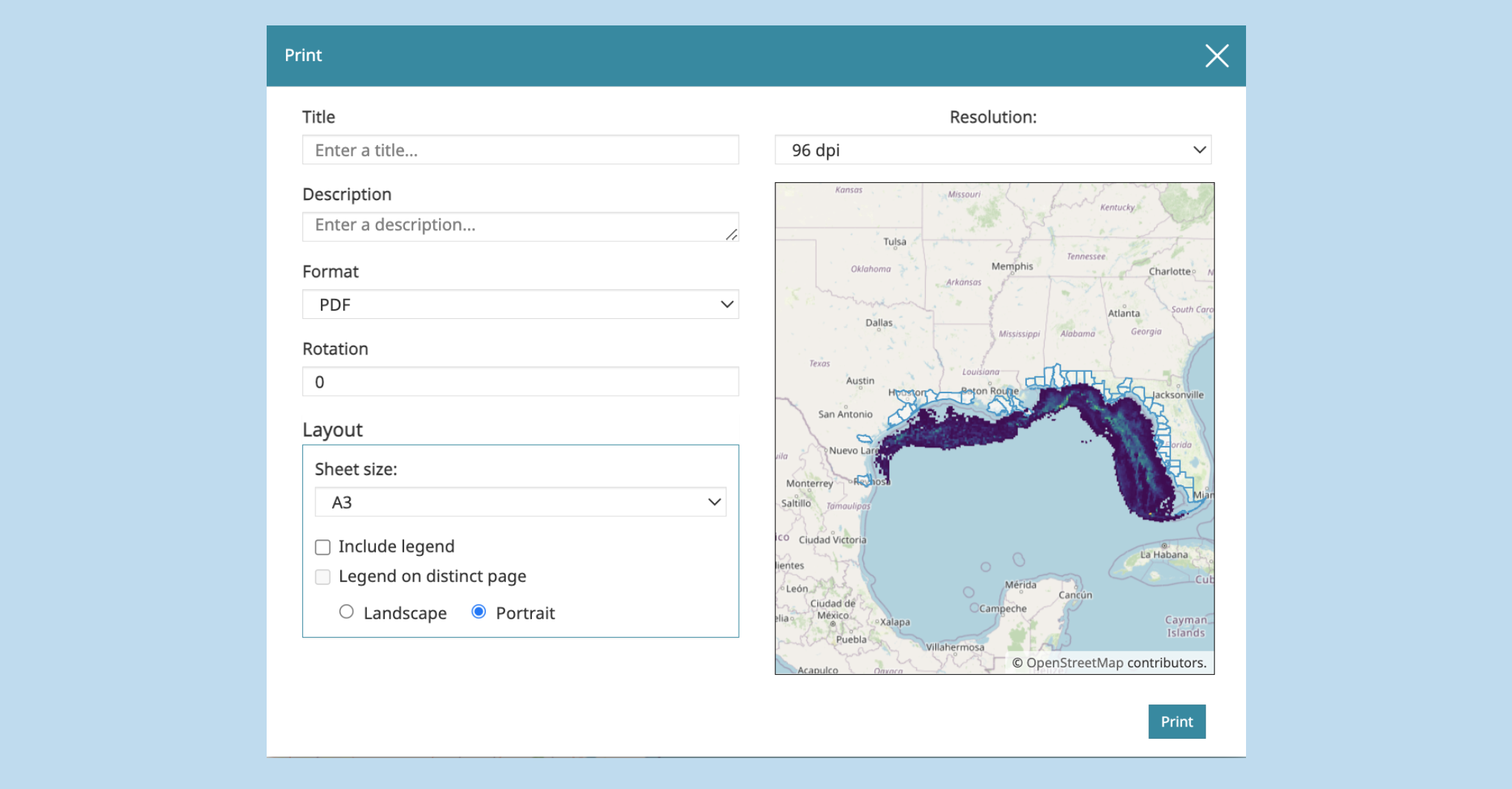
Task: Click the Include legend label text
Action: point(397,546)
